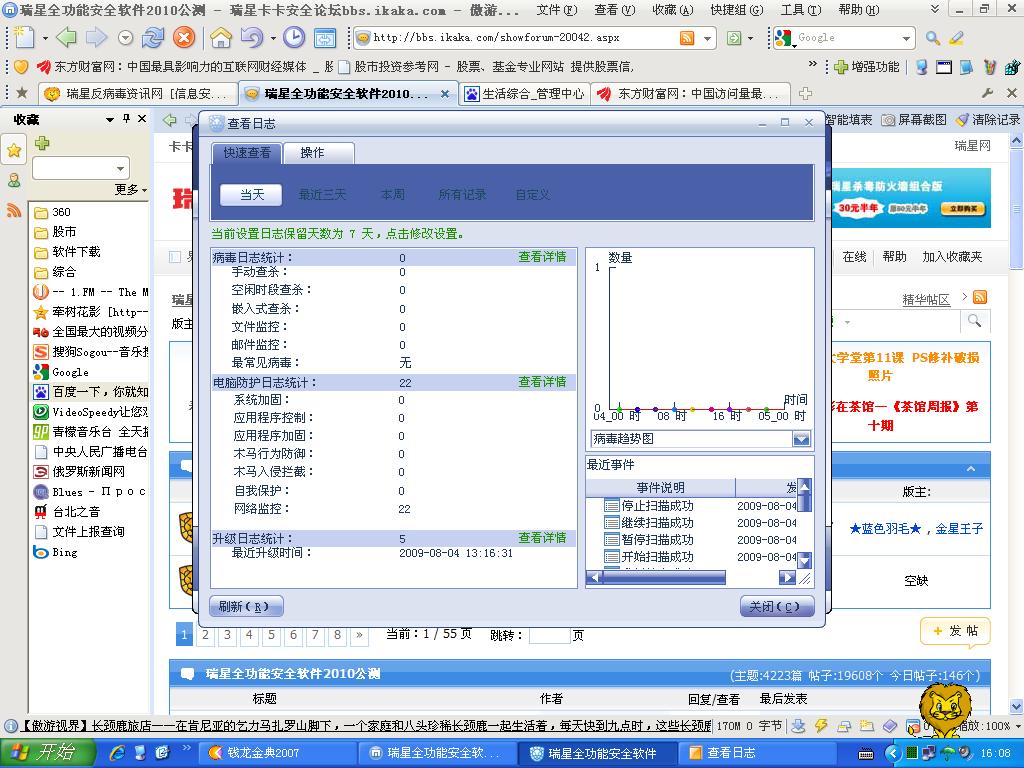The image size is (1024, 768).
Task: Open the 病毒趋势图 chart type dropdown
Action: point(801,439)
